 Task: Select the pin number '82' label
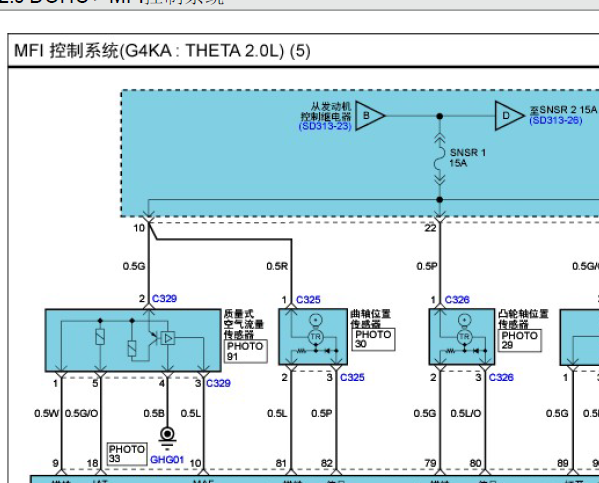327,463
